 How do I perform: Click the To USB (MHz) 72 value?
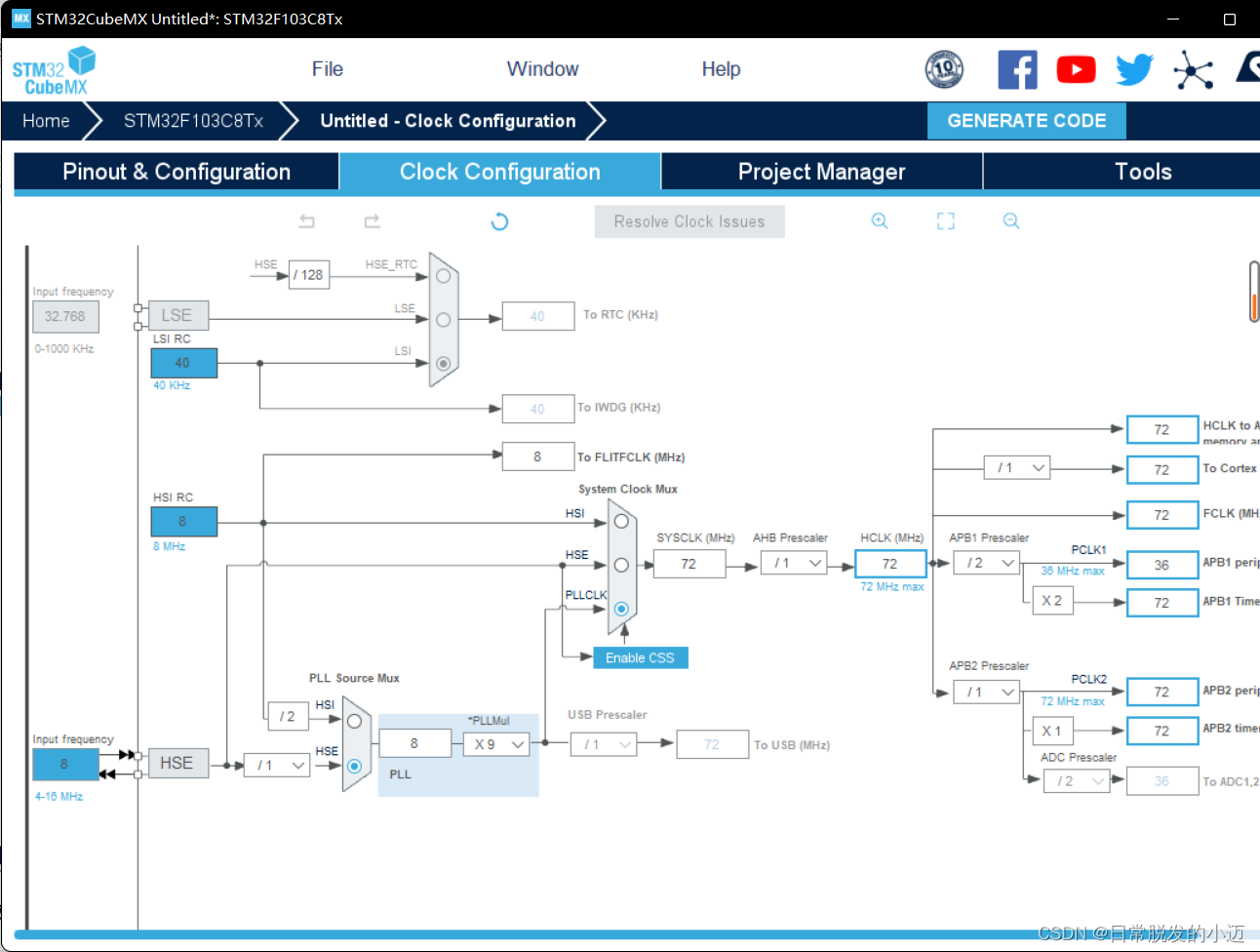(x=713, y=744)
